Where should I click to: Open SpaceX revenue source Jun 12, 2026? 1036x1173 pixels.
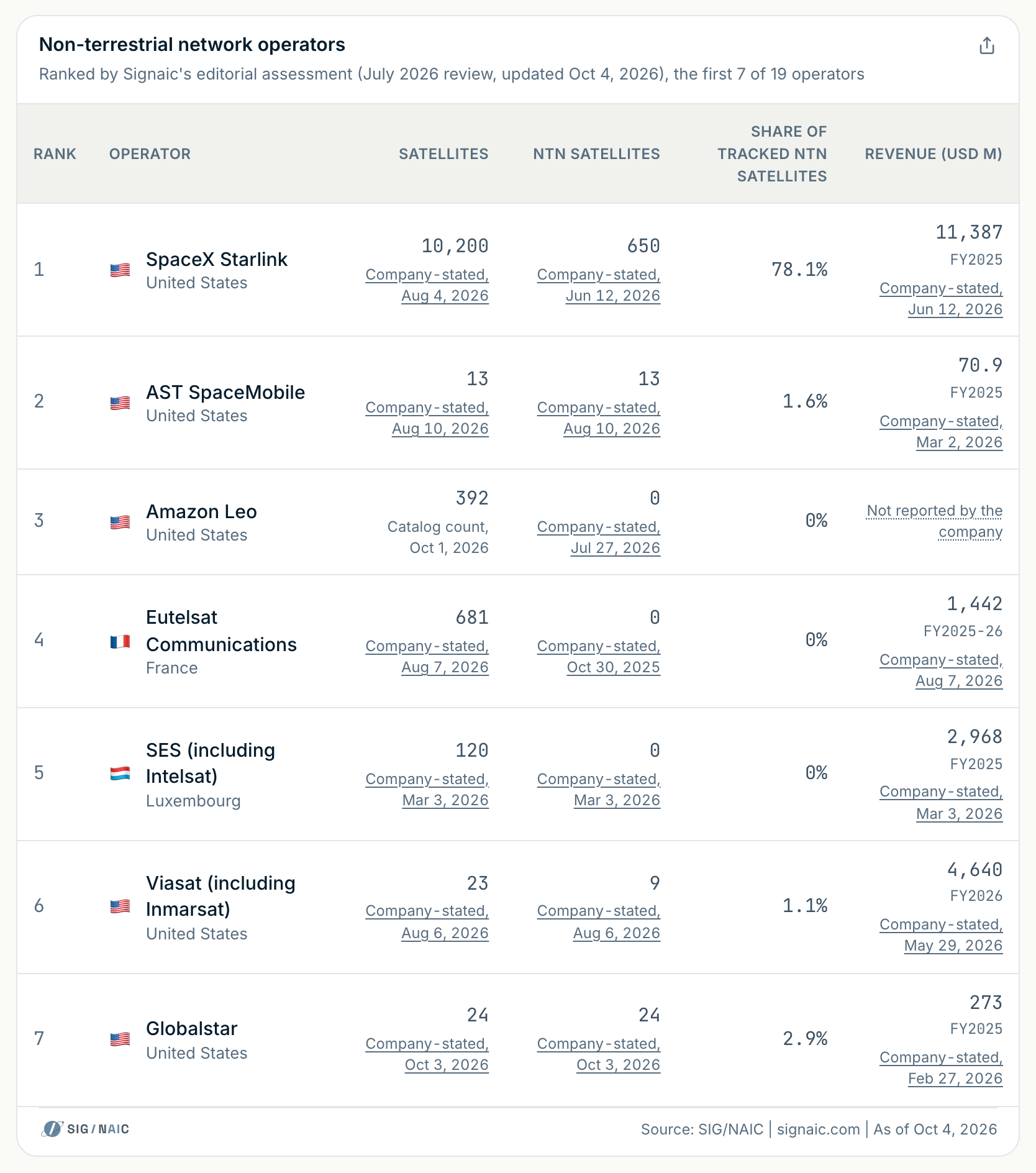[941, 299]
